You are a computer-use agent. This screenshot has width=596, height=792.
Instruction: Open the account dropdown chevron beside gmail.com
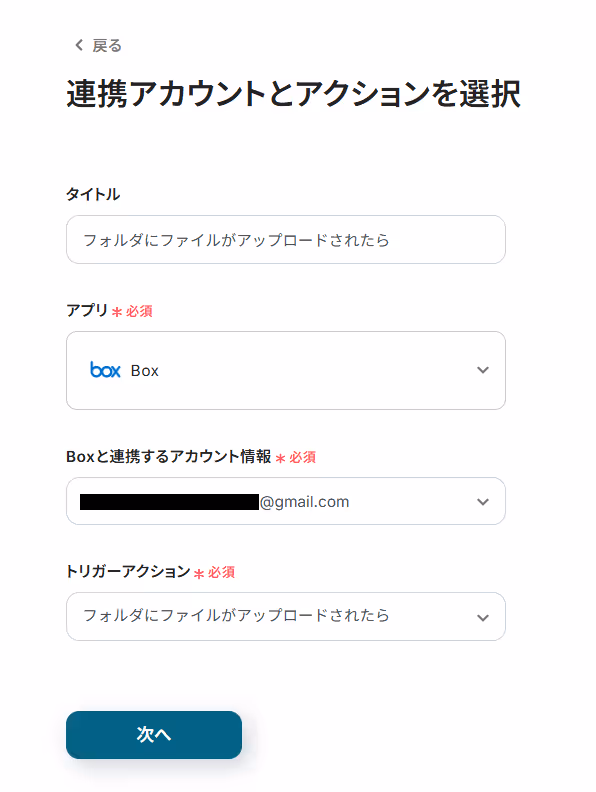pyautogui.click(x=483, y=502)
